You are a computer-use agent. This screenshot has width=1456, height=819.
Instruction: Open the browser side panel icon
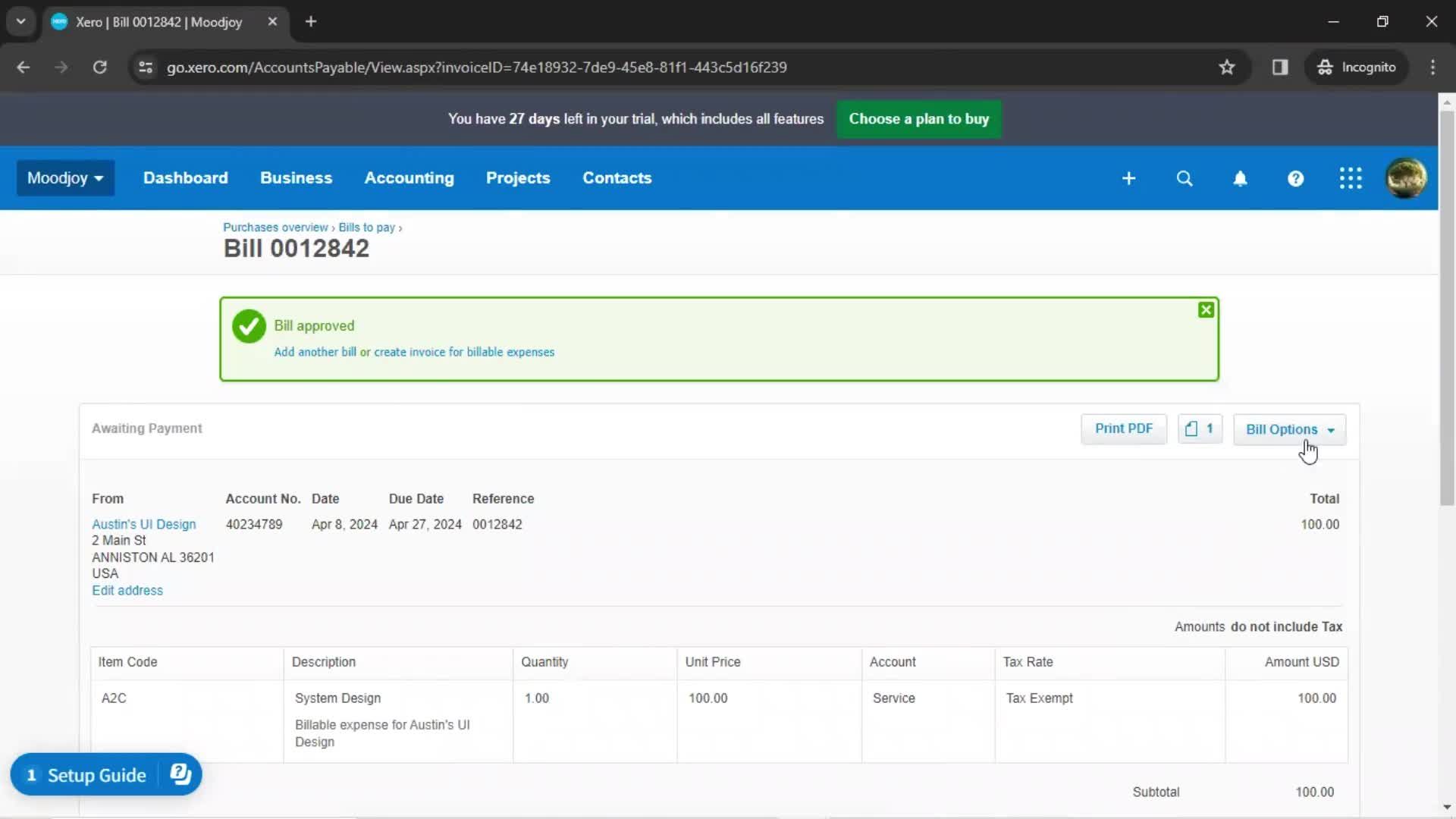1280,67
